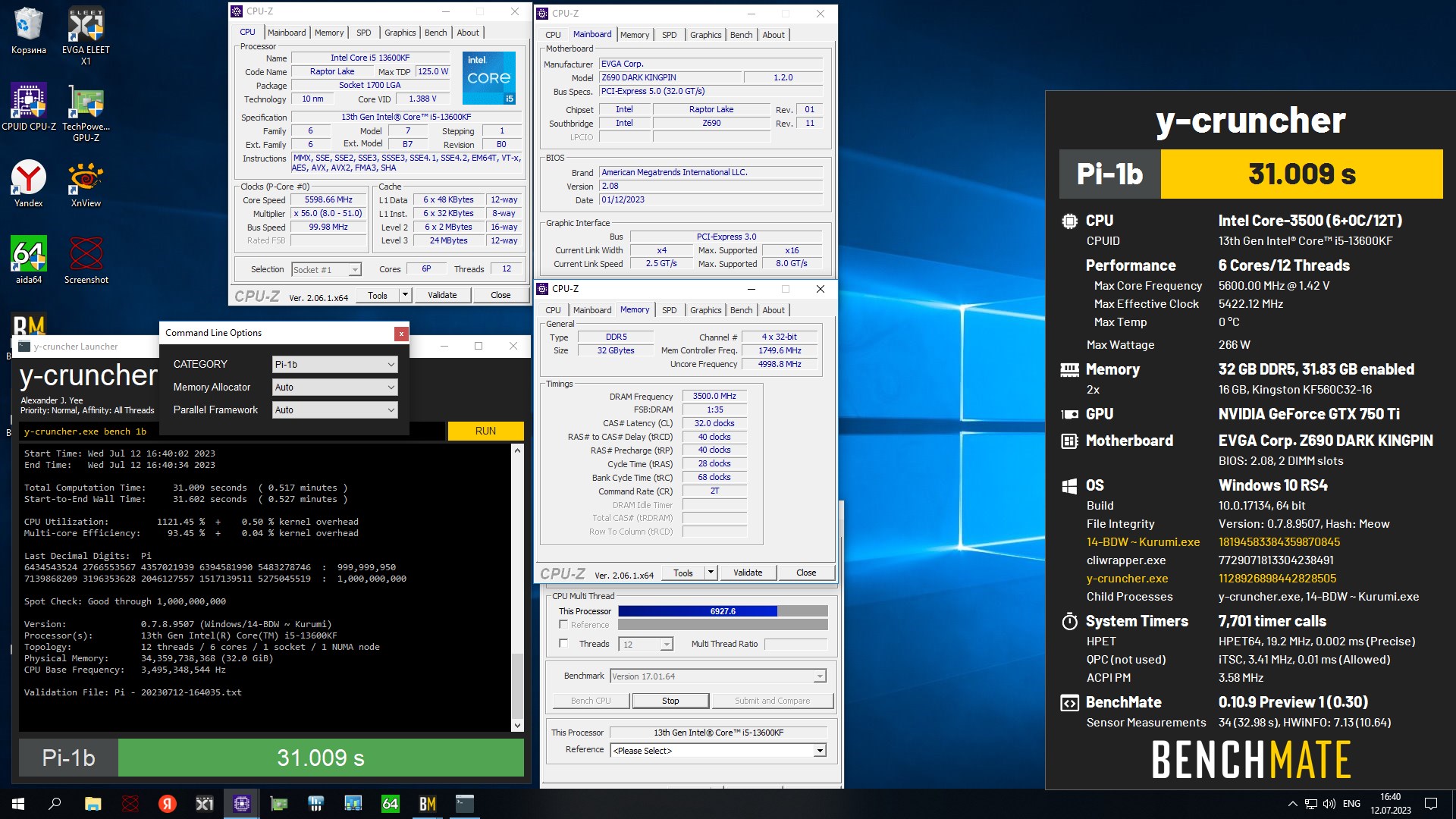Click the Intel Core i5 logo in CPU-Z

489,78
